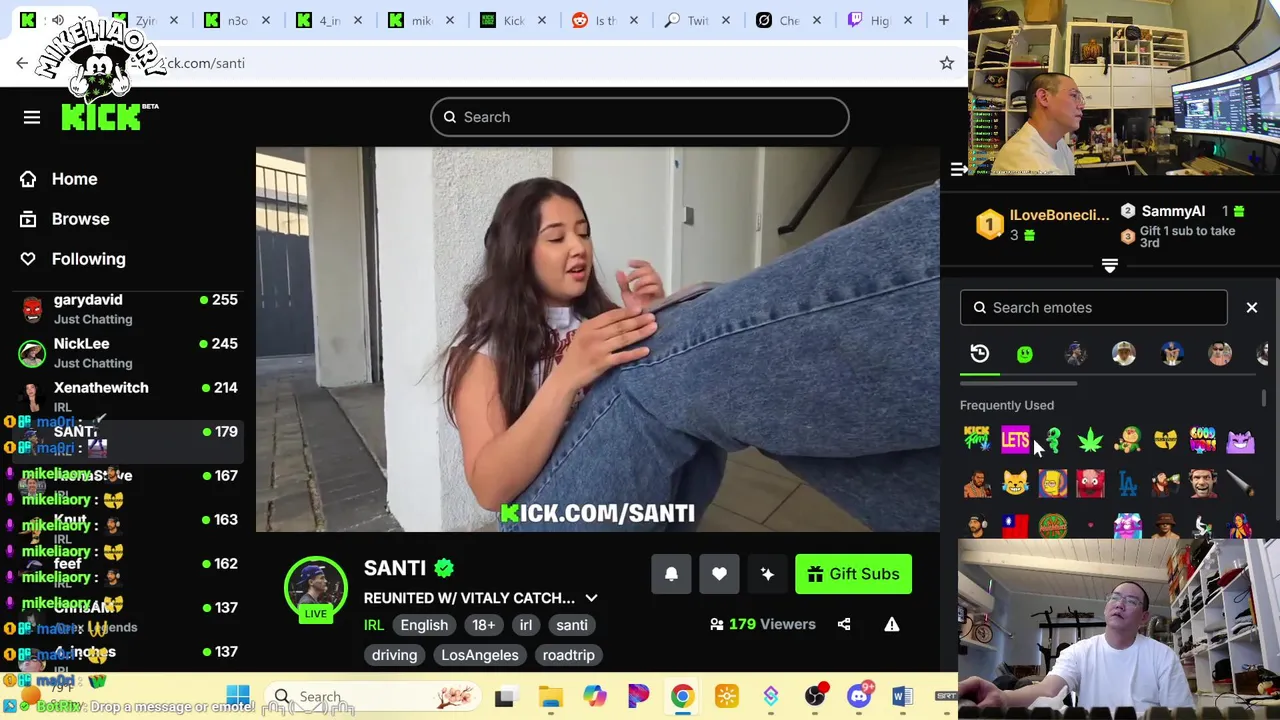
Task: Open Chrome from the taskbar
Action: coord(682,696)
